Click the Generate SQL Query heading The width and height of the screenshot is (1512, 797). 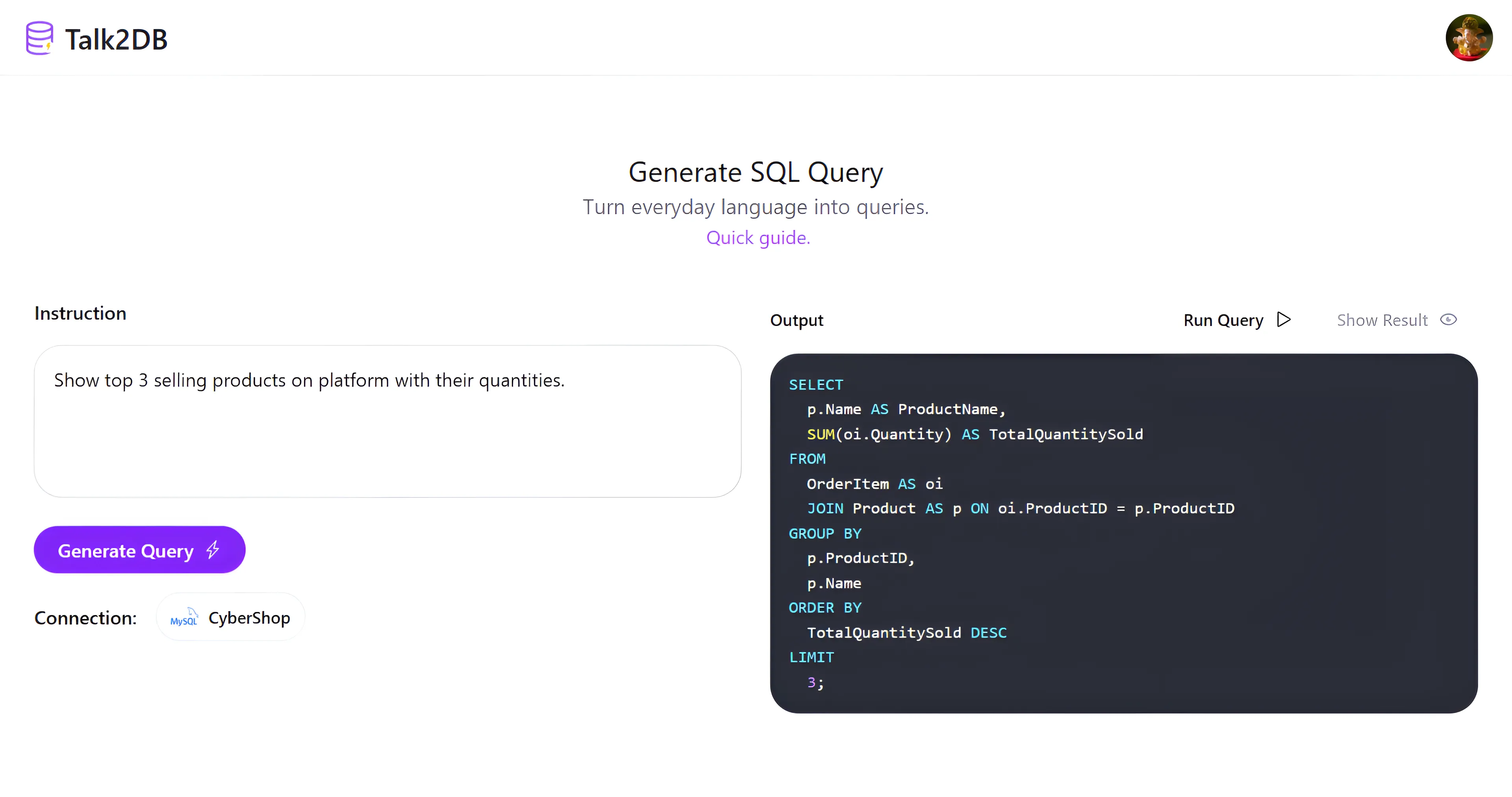(756, 172)
